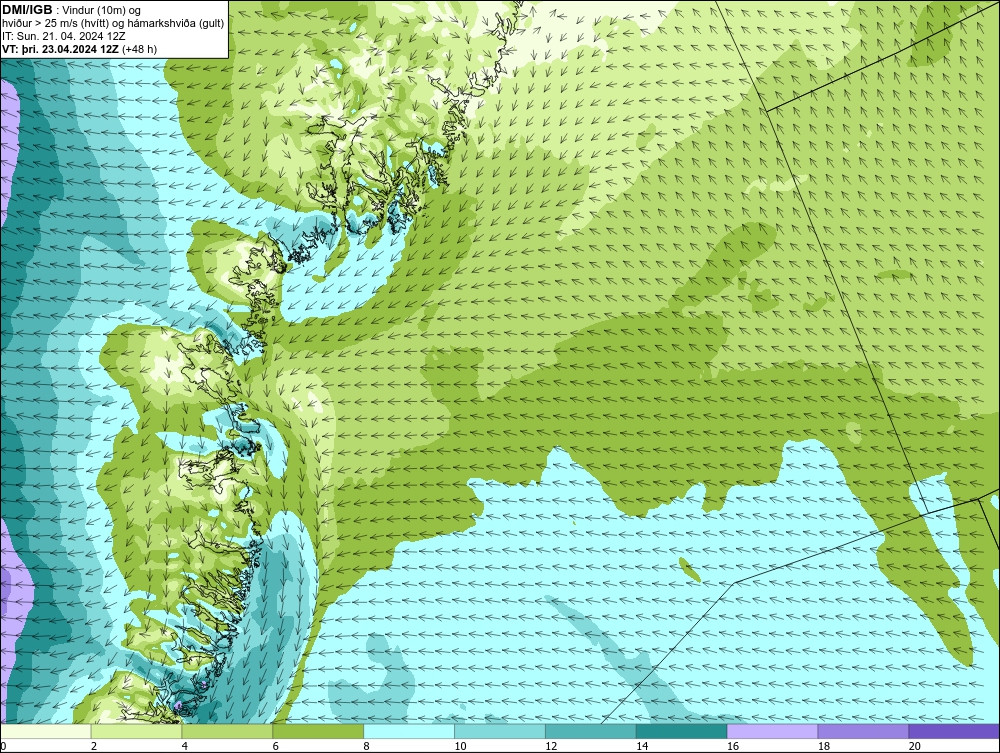The height and width of the screenshot is (753, 1000).
Task: Click the '20' label on the wind scale
Action: click(914, 746)
